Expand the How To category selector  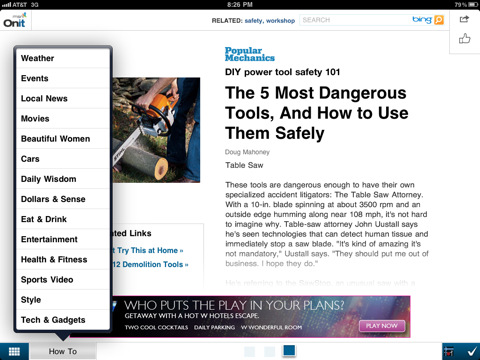[63, 351]
